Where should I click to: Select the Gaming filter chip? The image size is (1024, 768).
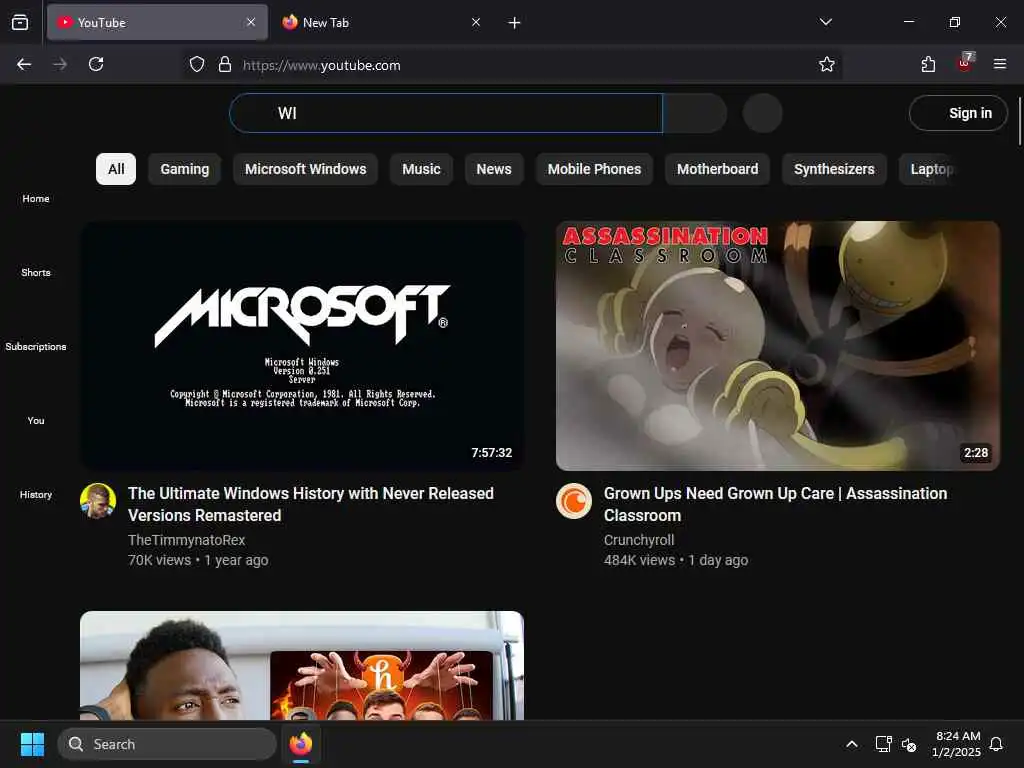click(185, 169)
